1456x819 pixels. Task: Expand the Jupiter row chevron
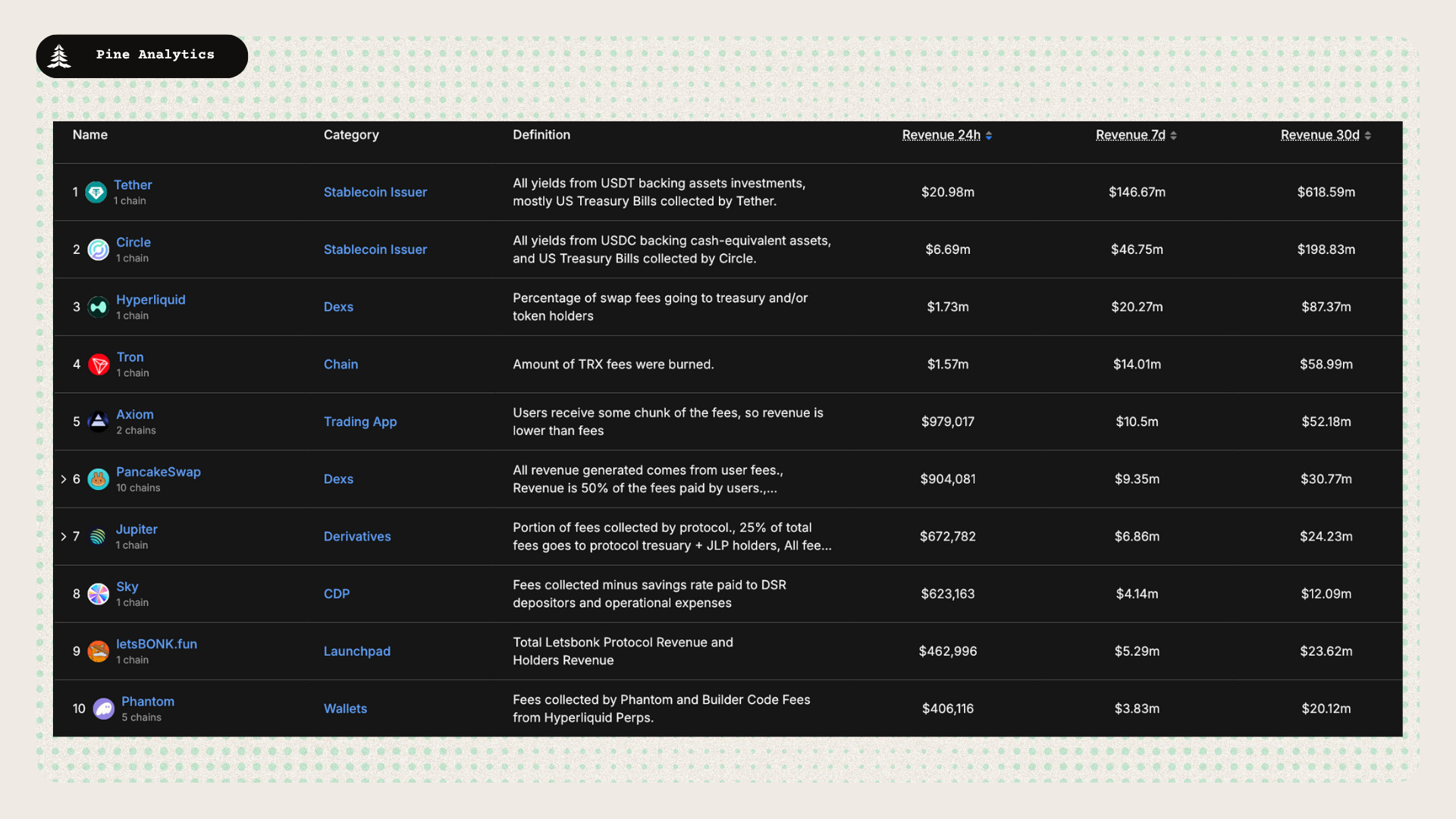tap(64, 537)
